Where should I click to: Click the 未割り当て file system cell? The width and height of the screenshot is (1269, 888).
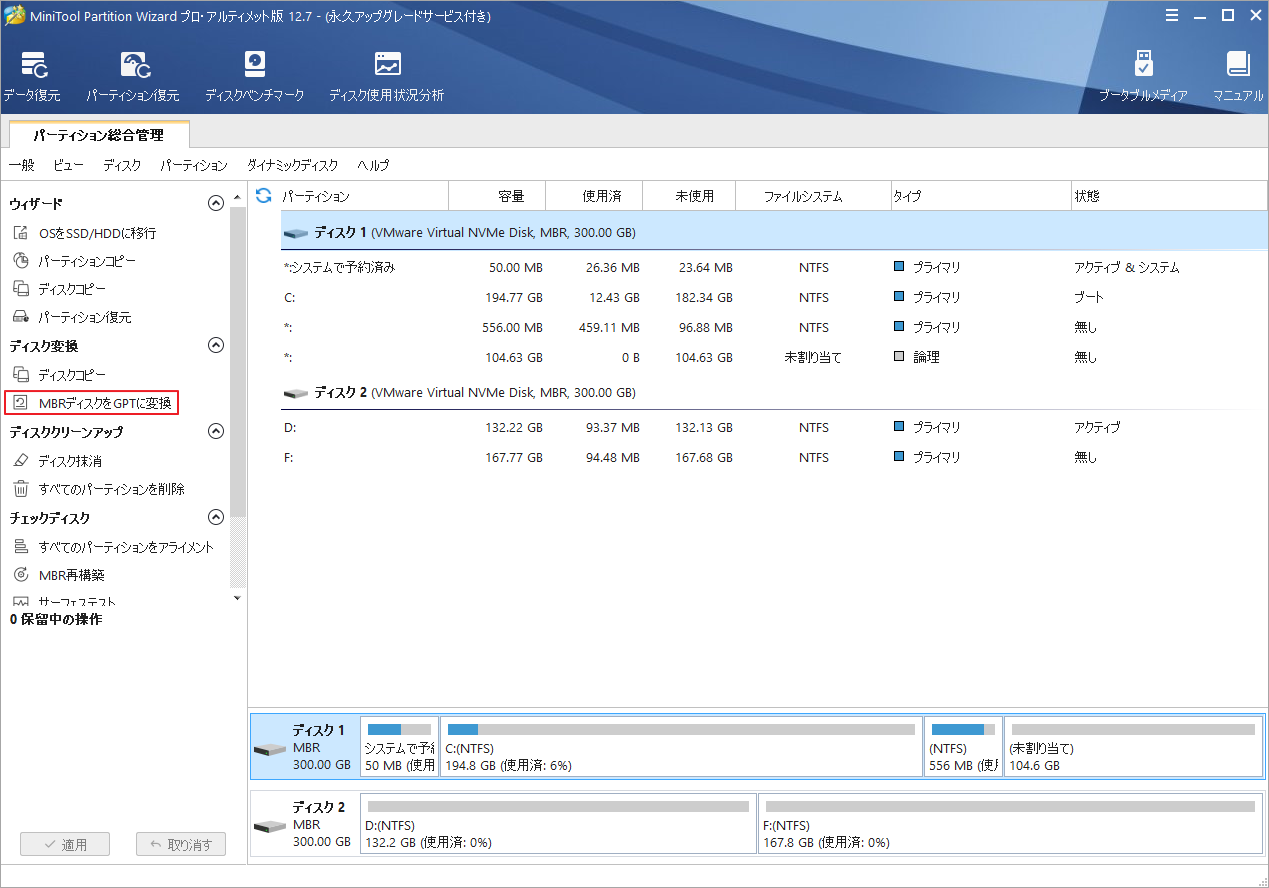coord(813,357)
